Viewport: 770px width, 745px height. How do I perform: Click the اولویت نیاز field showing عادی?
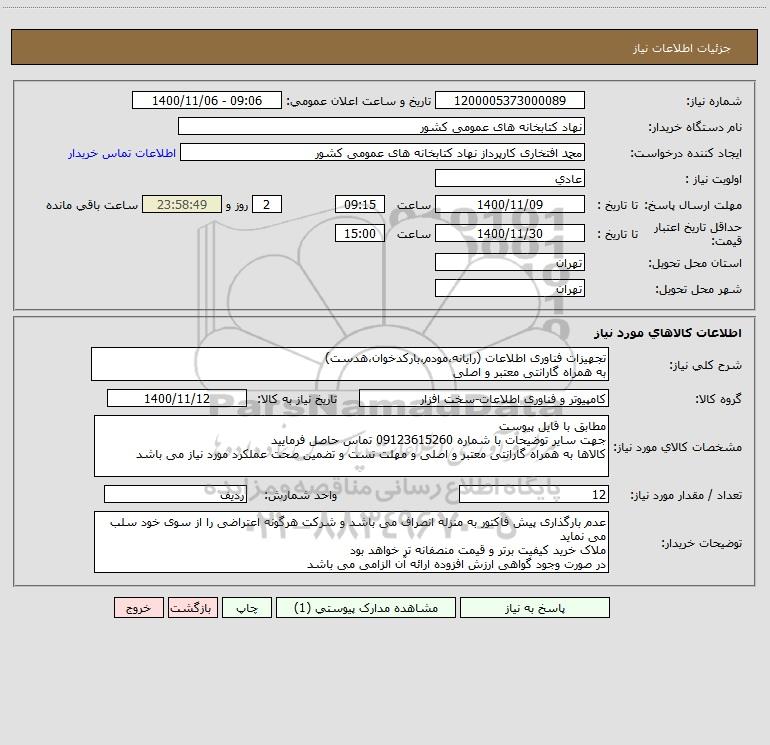[x=510, y=178]
